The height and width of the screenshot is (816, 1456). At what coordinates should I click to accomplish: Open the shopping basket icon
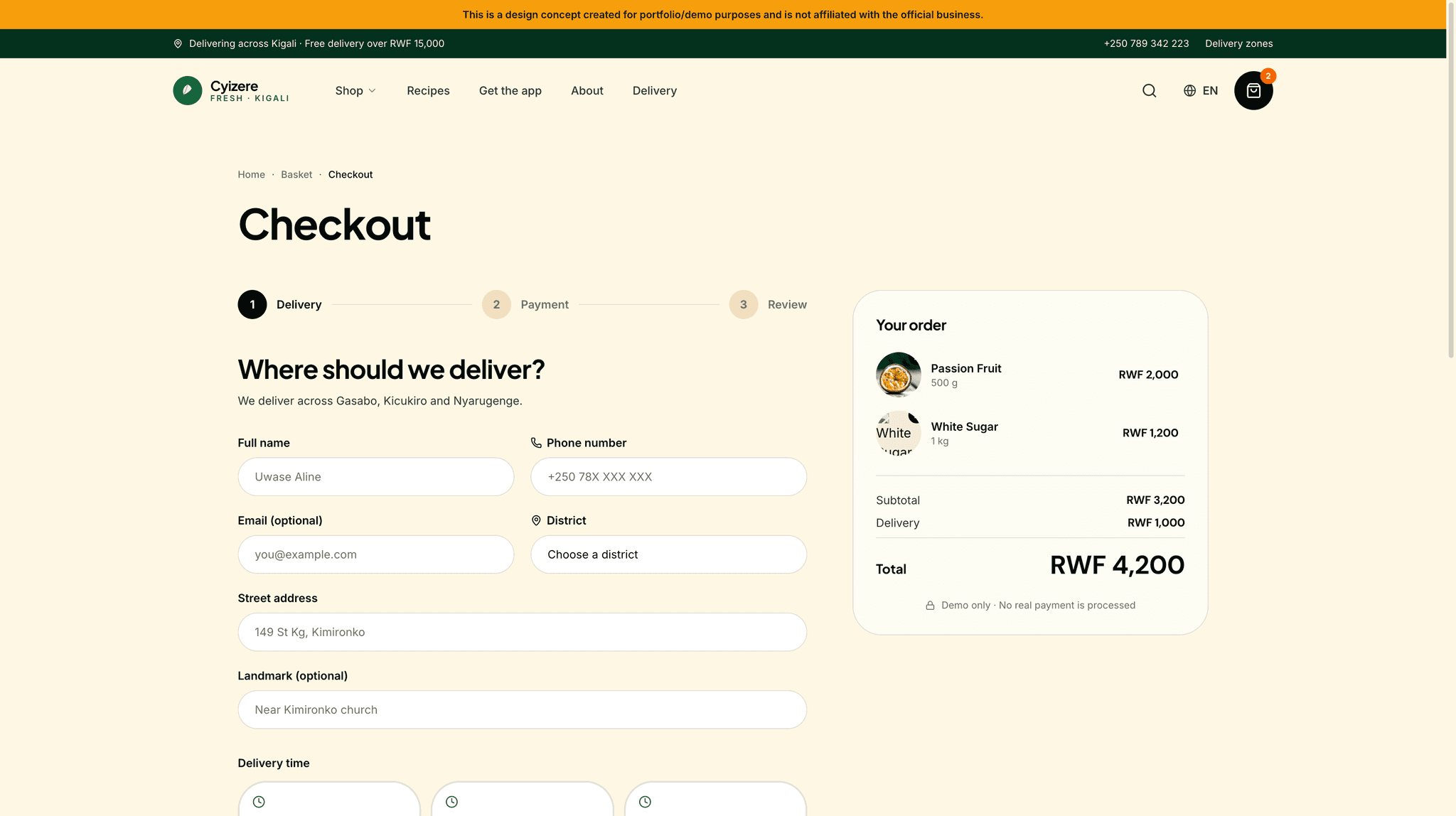click(1253, 90)
